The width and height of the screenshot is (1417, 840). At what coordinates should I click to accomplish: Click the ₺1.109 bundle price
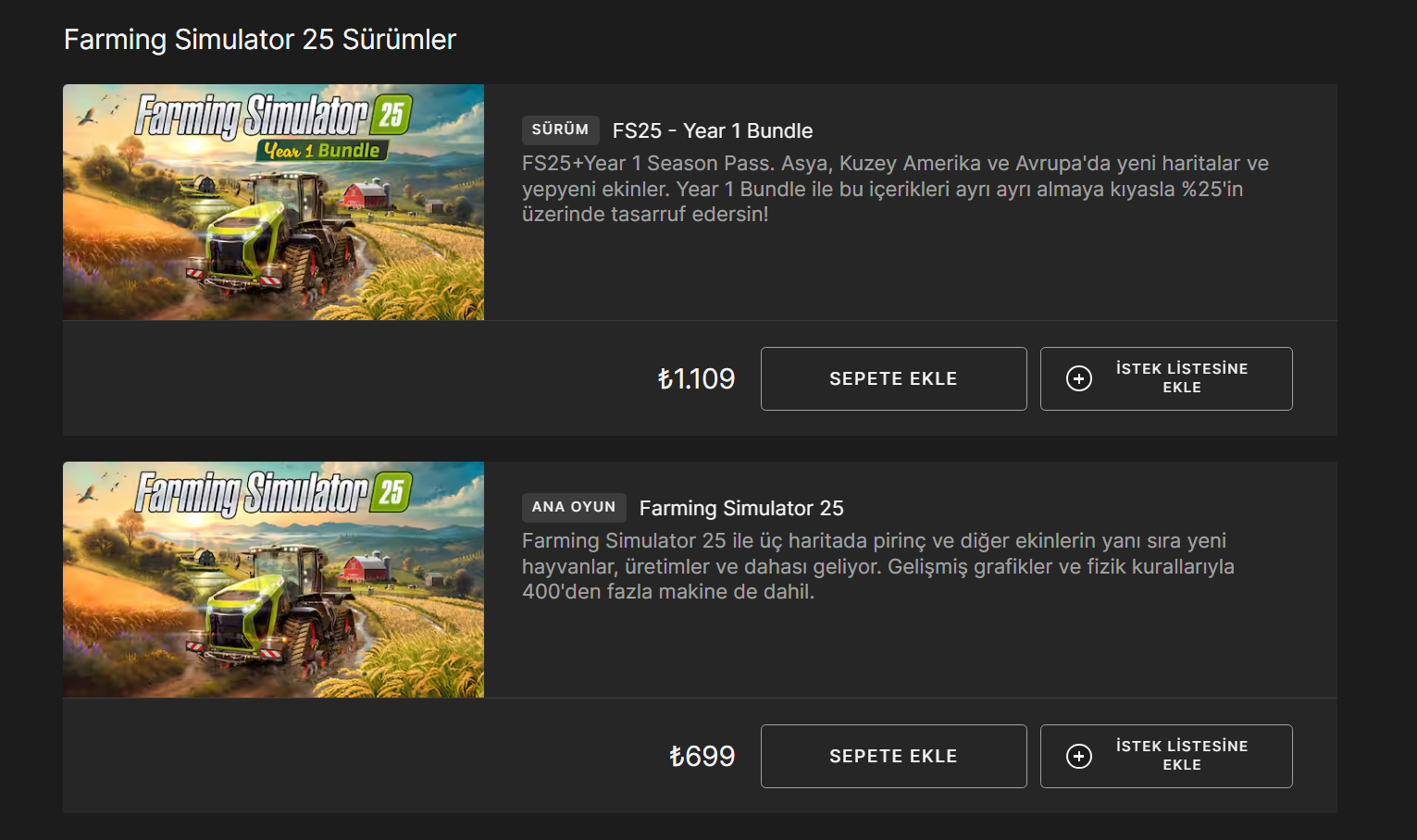(x=696, y=378)
